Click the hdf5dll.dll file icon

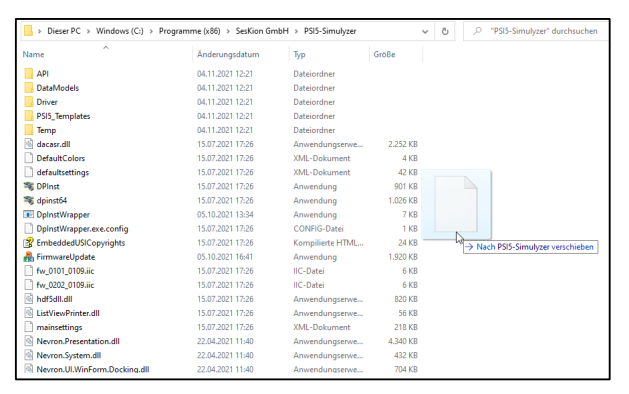click(28, 299)
